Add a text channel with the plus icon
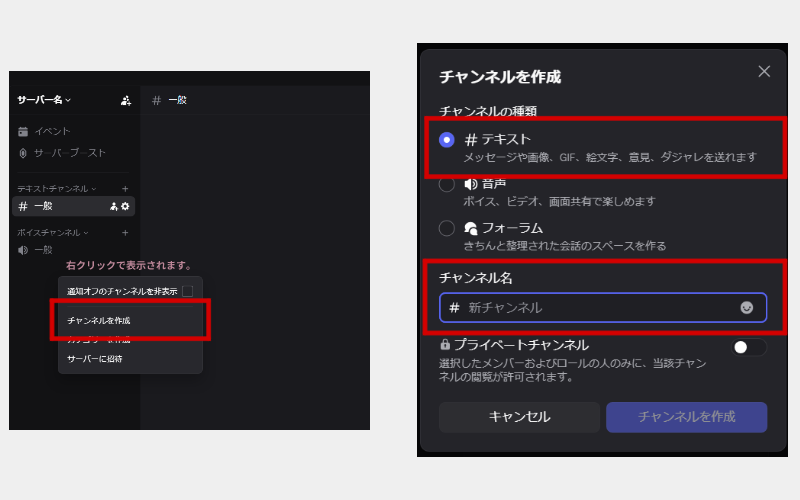 125,189
